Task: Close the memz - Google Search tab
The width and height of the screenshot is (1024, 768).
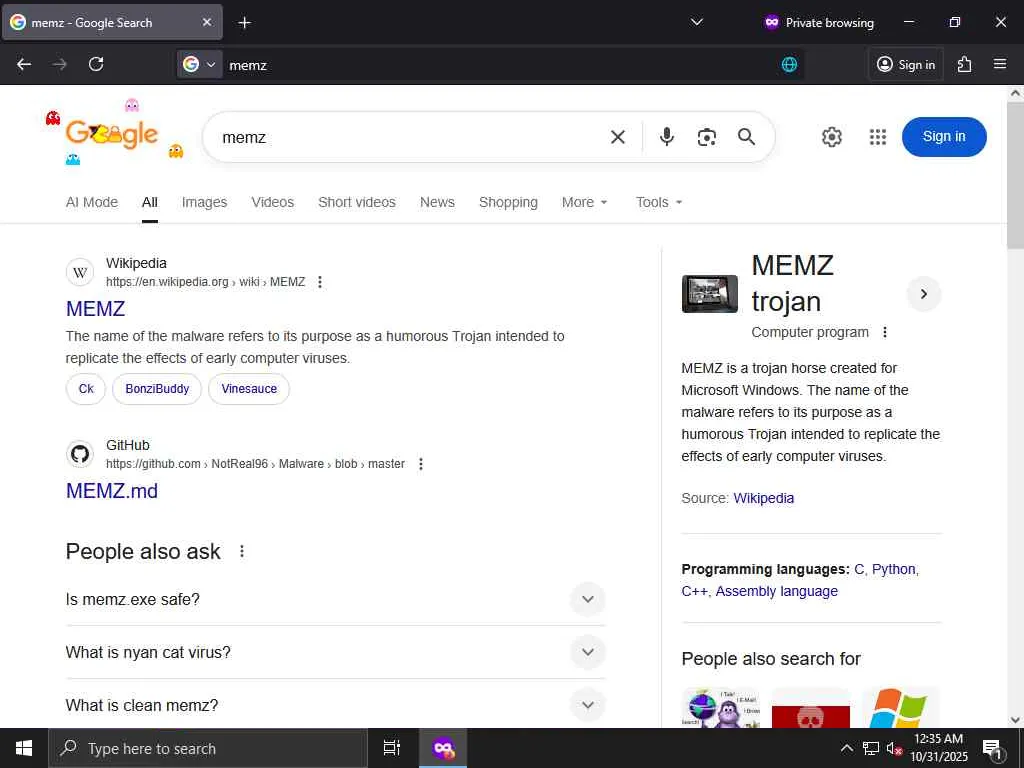Action: coord(207,22)
